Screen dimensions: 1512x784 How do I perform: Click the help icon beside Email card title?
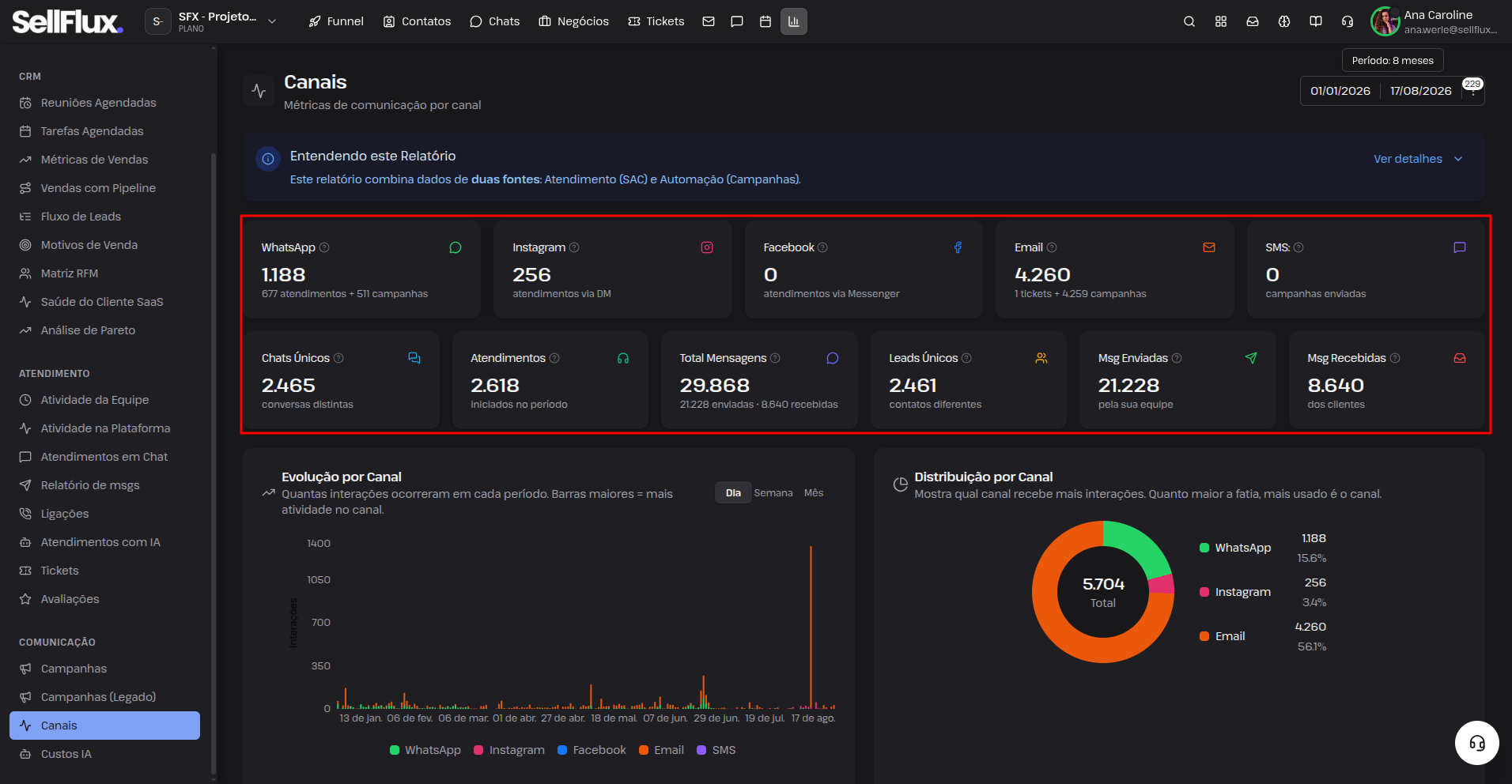coord(1052,247)
